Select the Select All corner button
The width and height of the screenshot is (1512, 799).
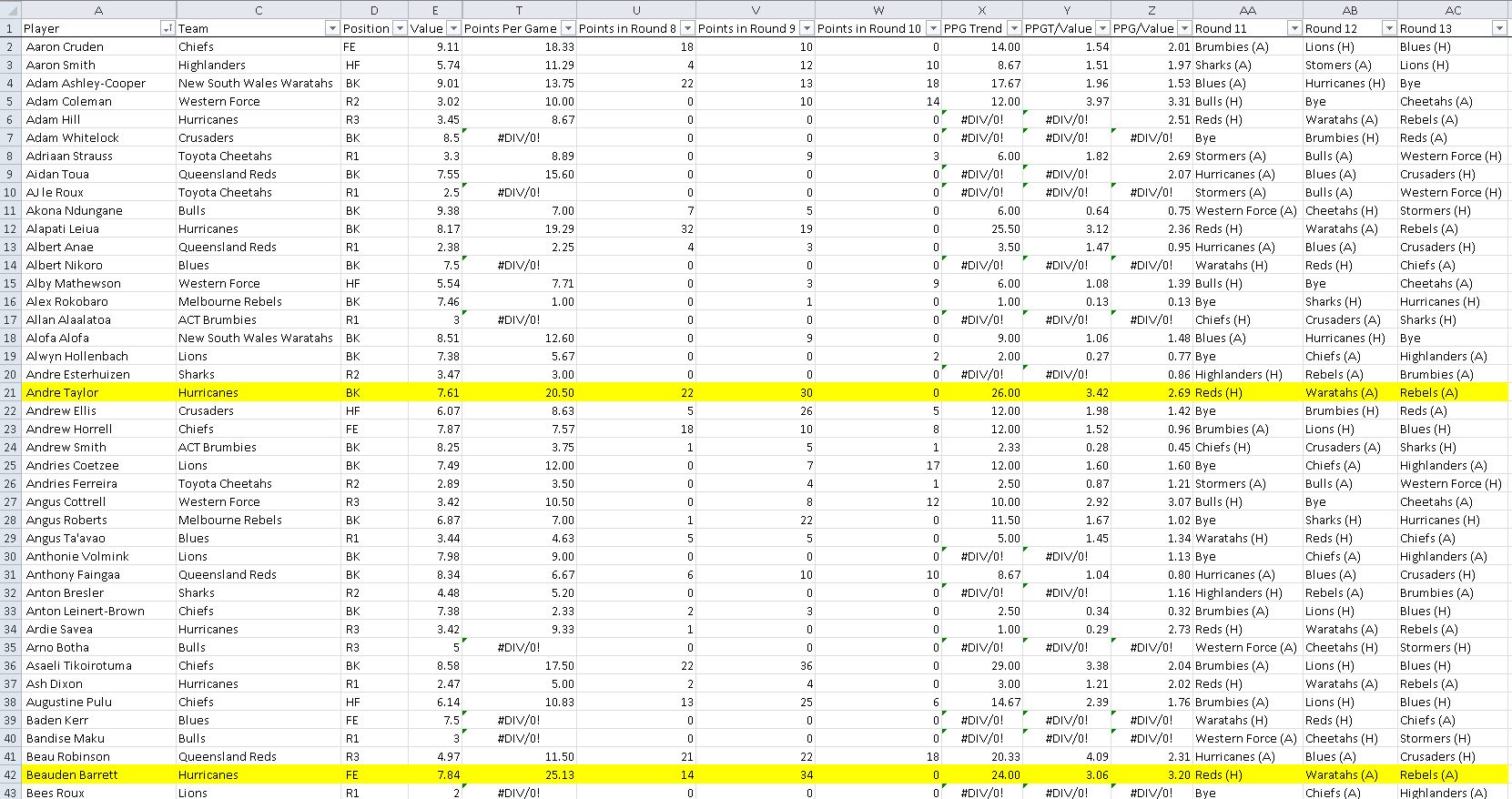click(x=9, y=10)
